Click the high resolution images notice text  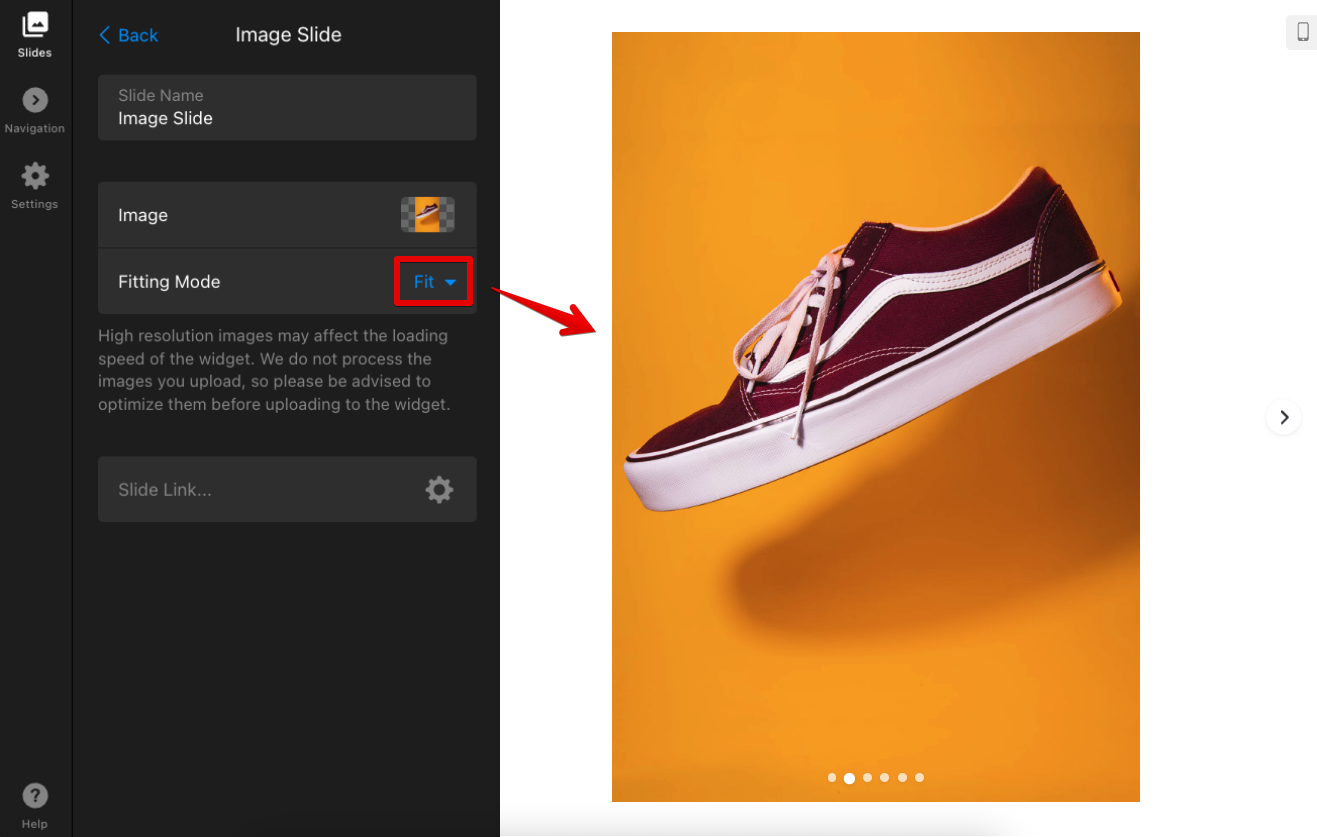pyautogui.click(x=275, y=370)
